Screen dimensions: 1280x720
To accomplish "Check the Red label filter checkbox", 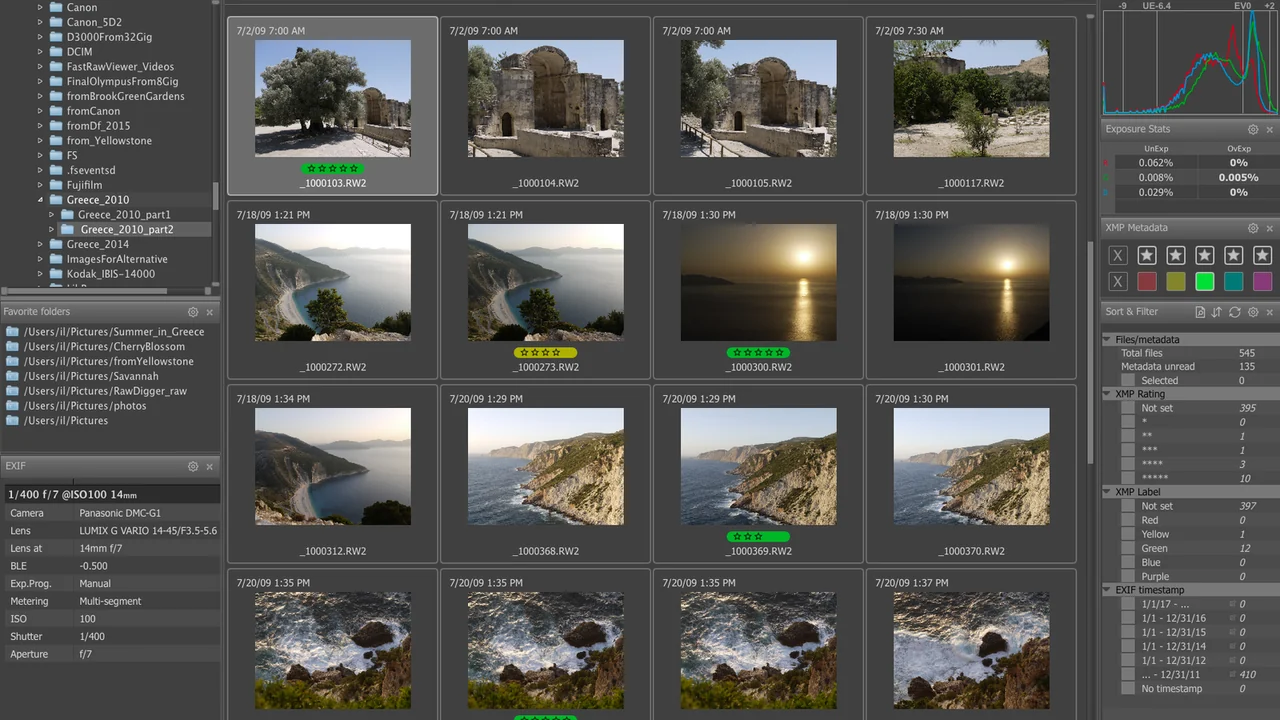I will pos(1129,520).
